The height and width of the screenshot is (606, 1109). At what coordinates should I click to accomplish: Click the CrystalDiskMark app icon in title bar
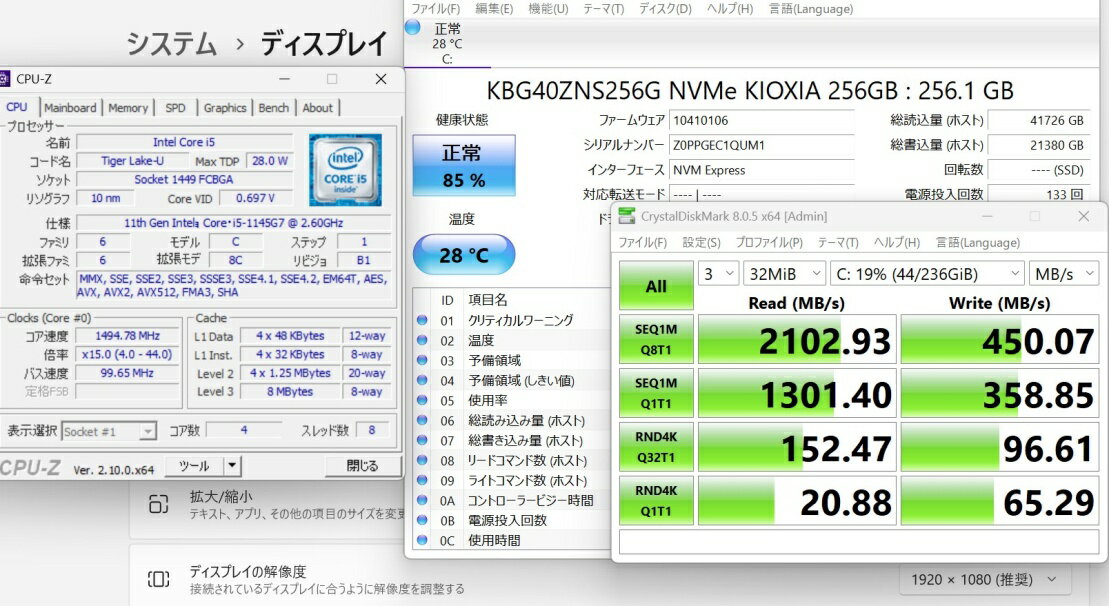pyautogui.click(x=627, y=216)
